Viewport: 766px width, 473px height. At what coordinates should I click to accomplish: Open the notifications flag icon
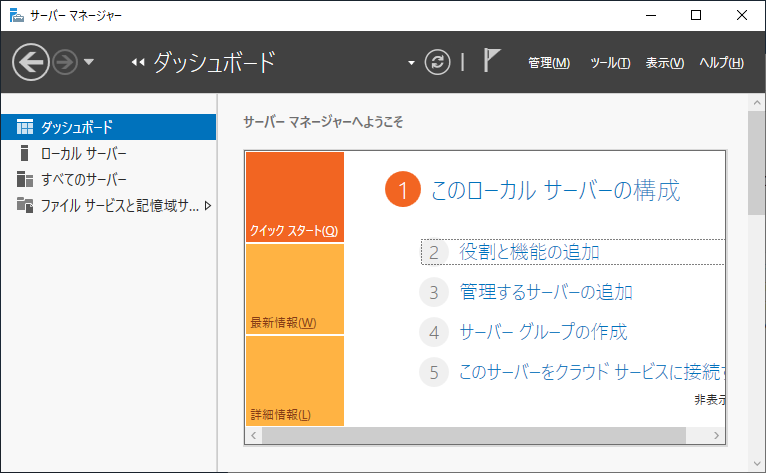pyautogui.click(x=492, y=61)
